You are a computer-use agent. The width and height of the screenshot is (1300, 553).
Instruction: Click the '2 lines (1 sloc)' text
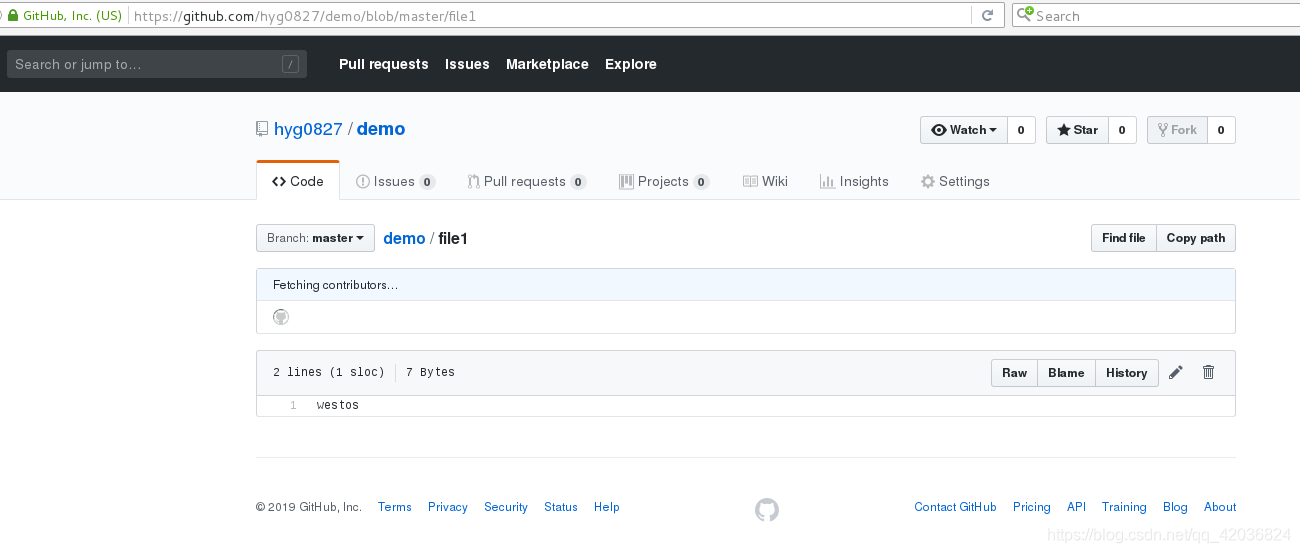tap(329, 372)
